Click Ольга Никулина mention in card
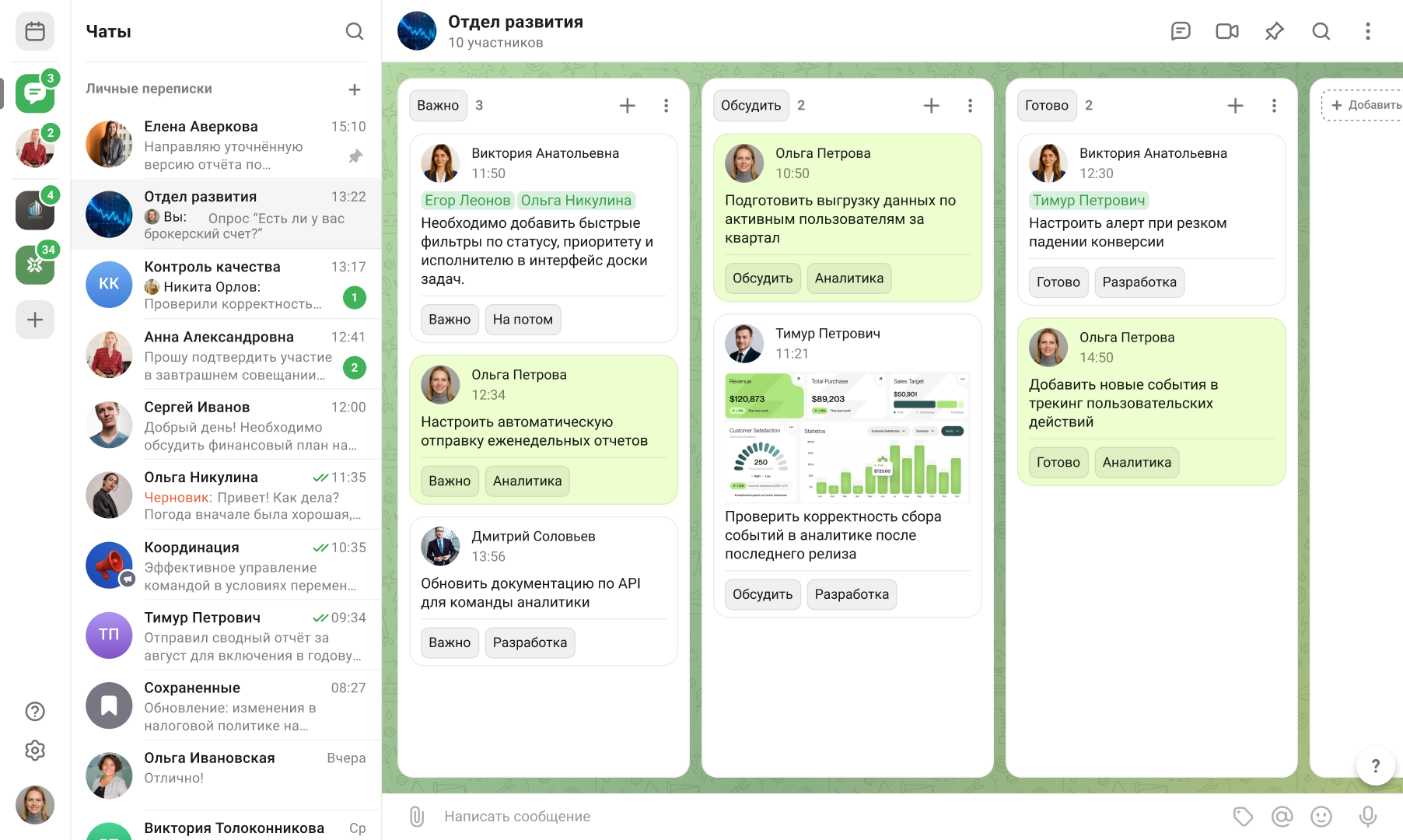Viewport: 1403px width, 840px height. click(x=576, y=201)
